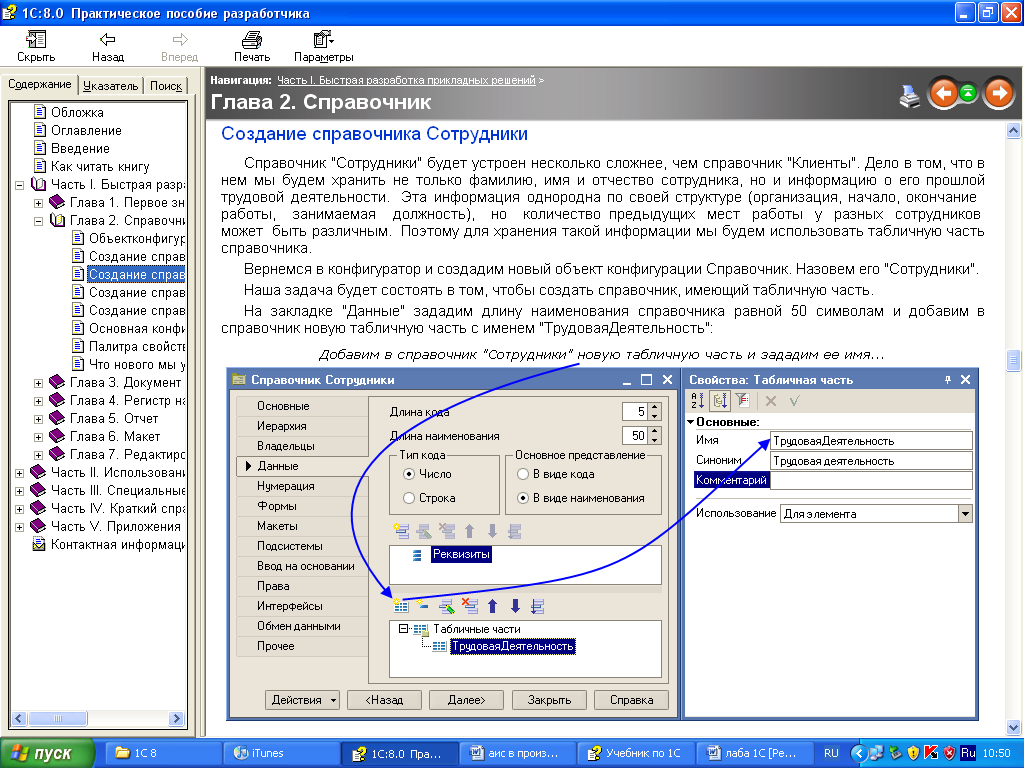The width and height of the screenshot is (1024, 768).
Task: Click the Справка button
Action: pyautogui.click(x=632, y=700)
